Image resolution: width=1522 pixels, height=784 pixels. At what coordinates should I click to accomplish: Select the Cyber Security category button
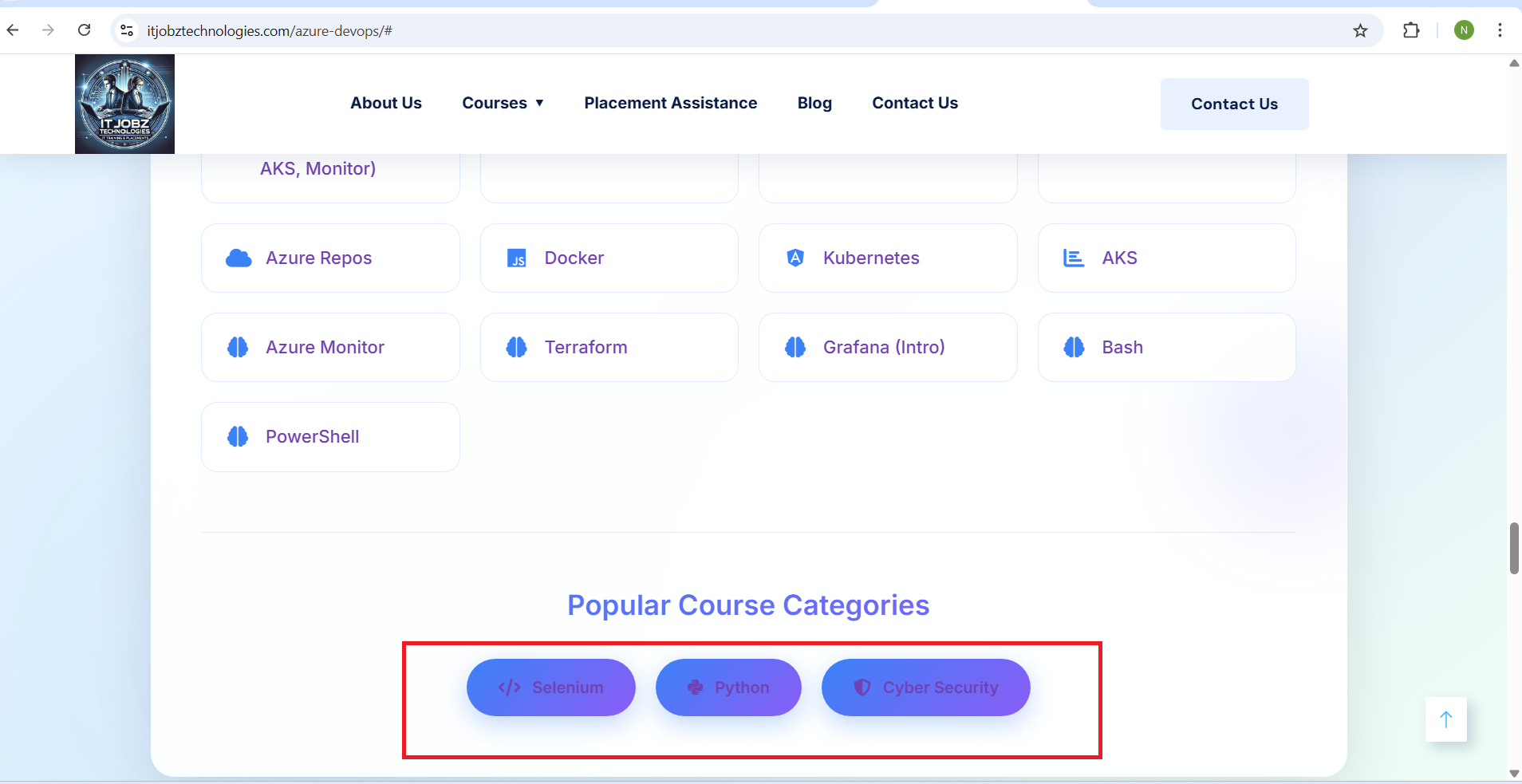[x=925, y=687]
